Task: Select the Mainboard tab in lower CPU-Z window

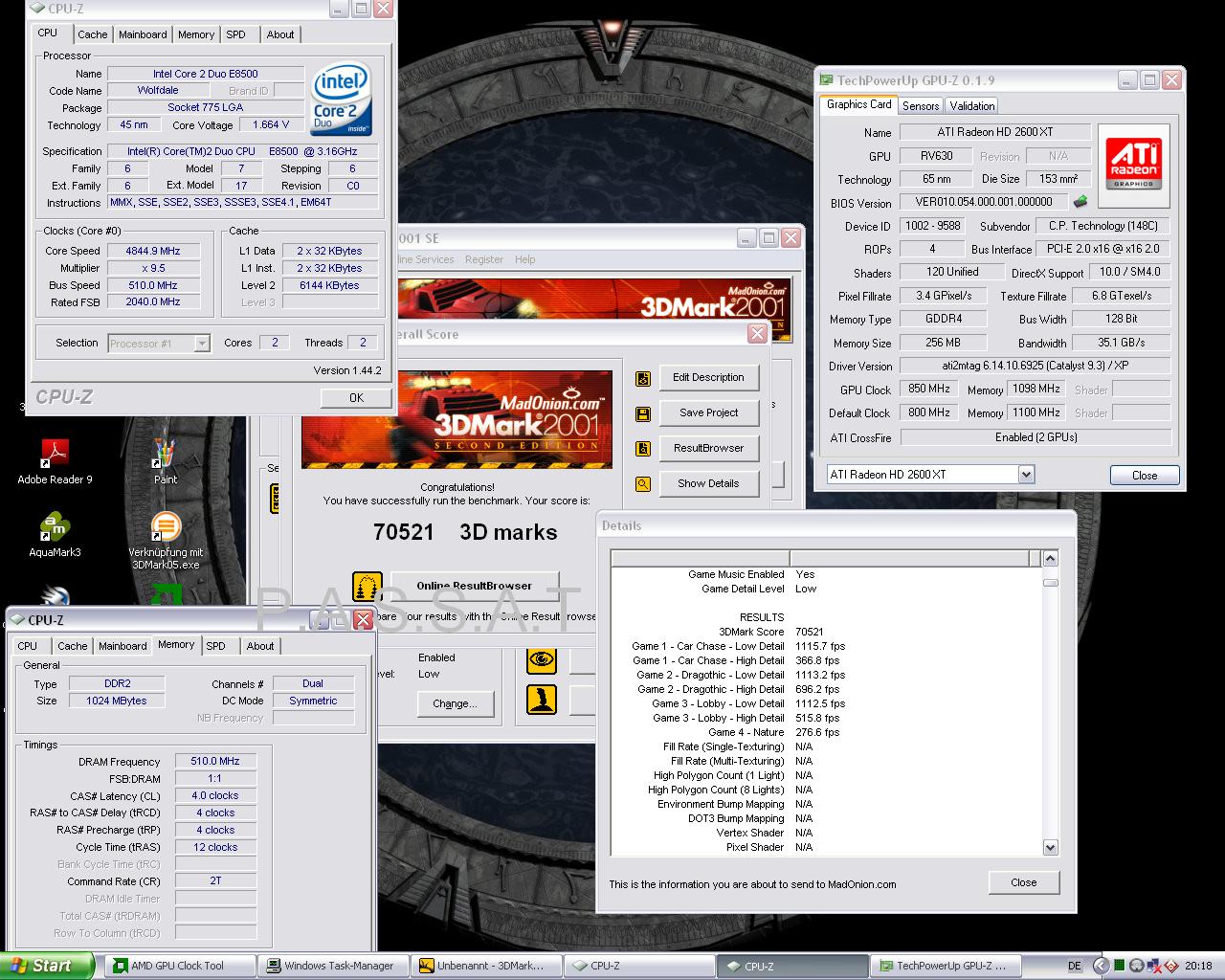Action: pos(123,646)
